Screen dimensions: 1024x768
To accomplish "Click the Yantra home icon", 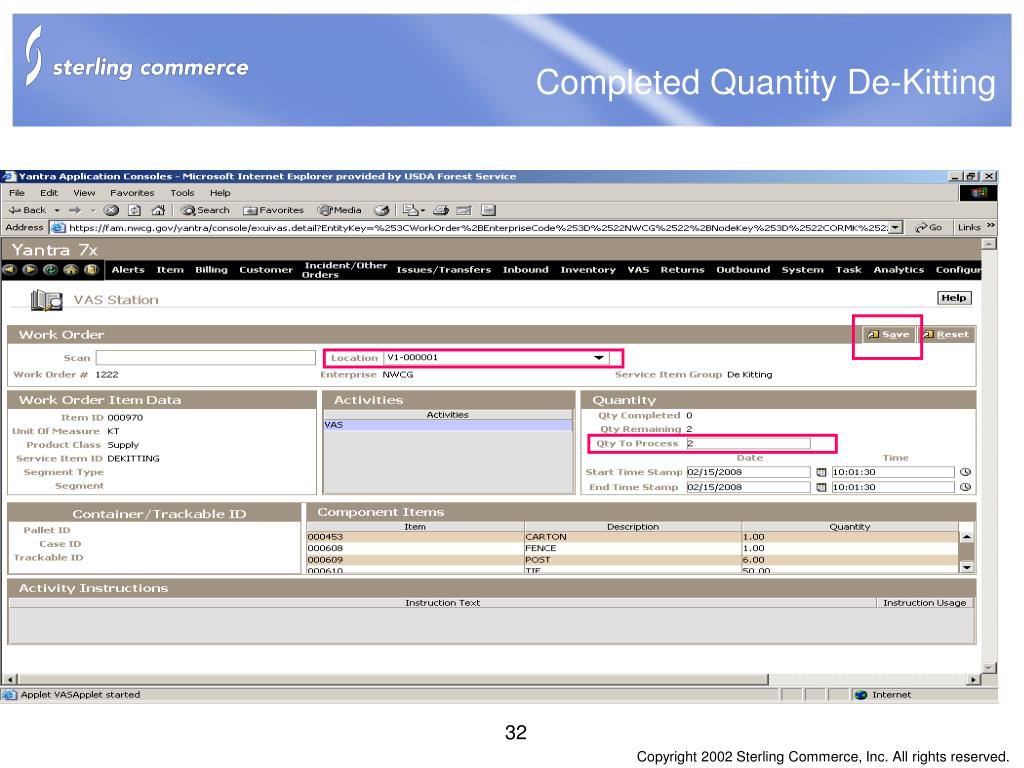I will [x=71, y=270].
